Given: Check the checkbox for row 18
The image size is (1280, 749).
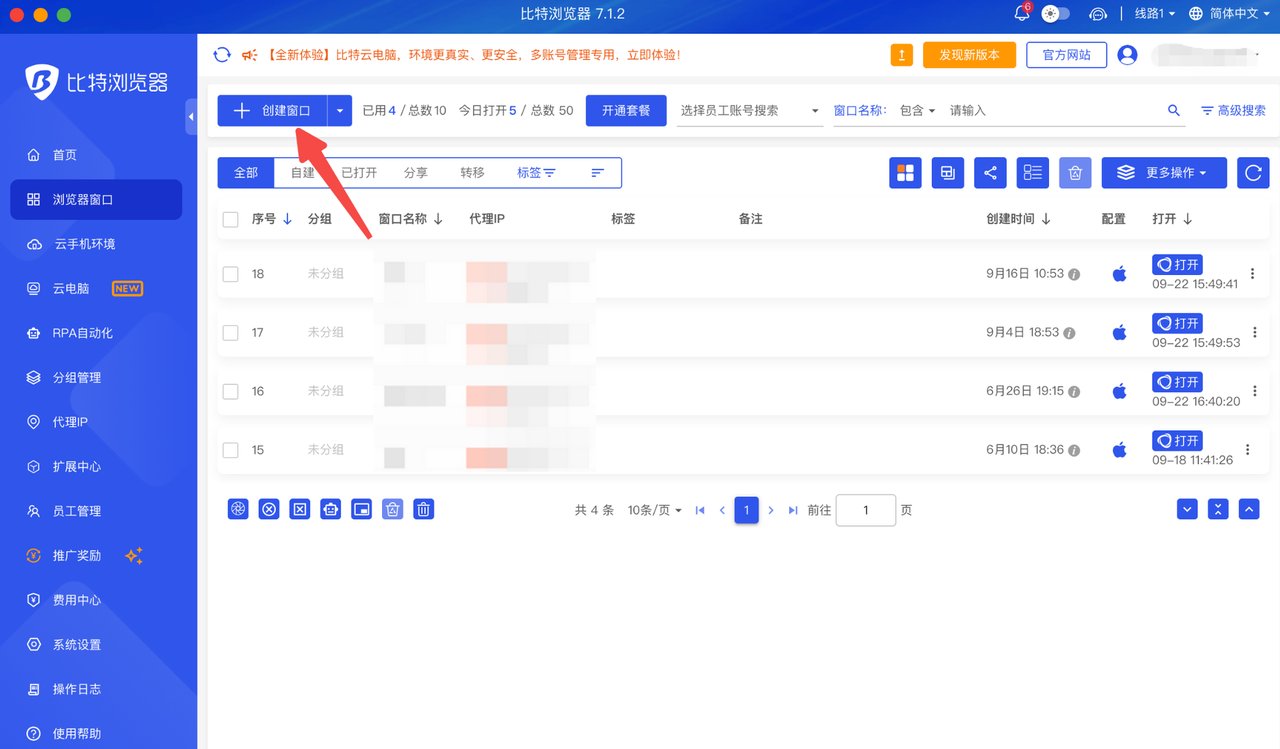Looking at the screenshot, I should [230, 274].
